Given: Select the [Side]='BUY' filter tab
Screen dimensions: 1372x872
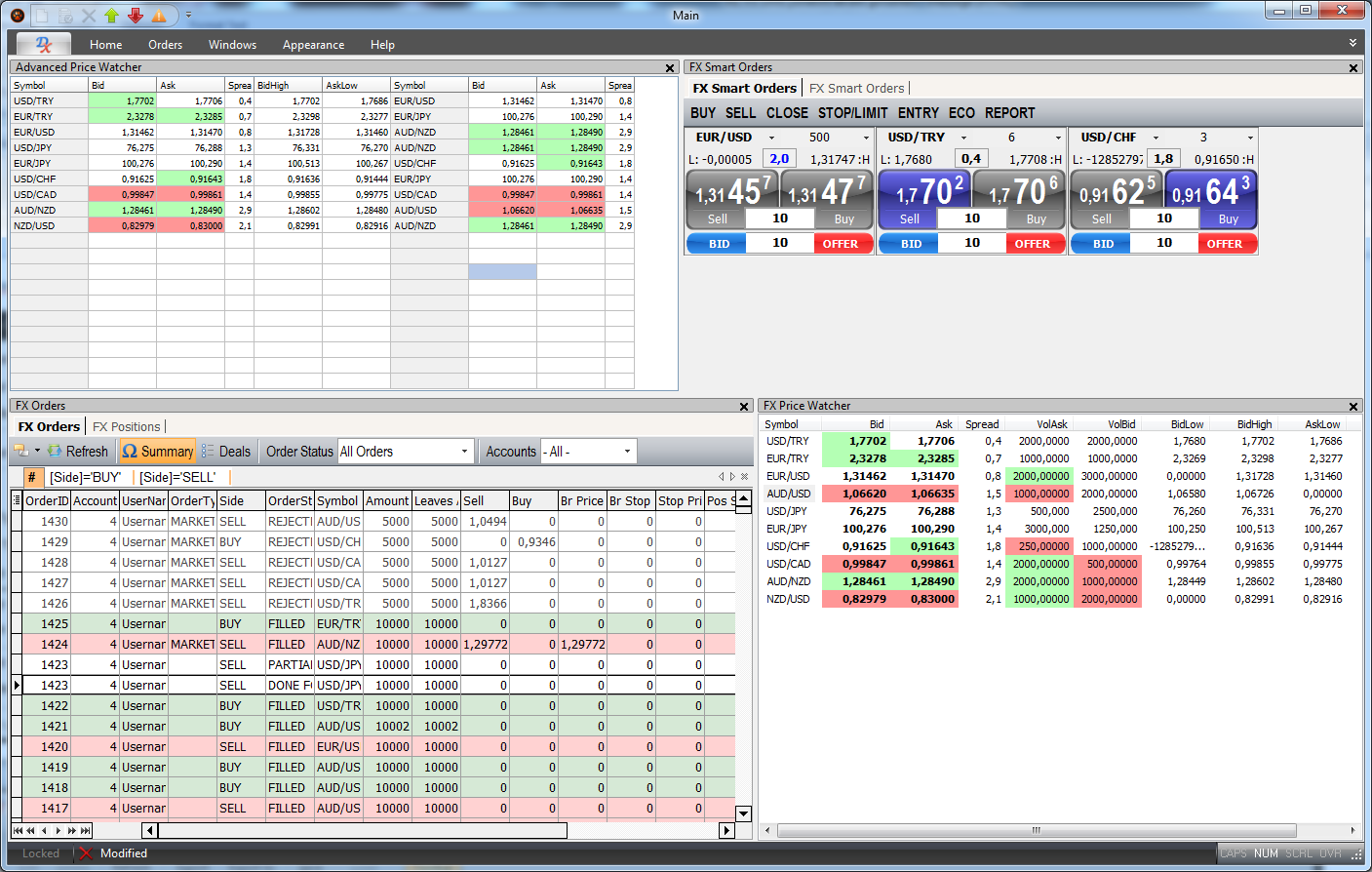Looking at the screenshot, I should pyautogui.click(x=85, y=477).
